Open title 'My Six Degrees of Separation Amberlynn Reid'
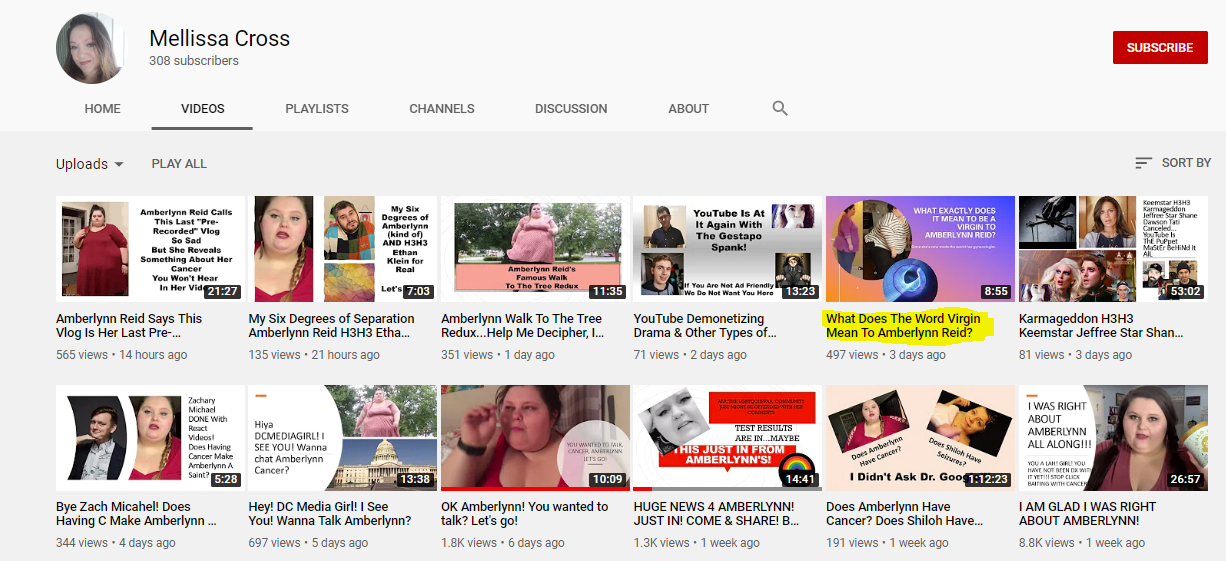 pyautogui.click(x=331, y=326)
